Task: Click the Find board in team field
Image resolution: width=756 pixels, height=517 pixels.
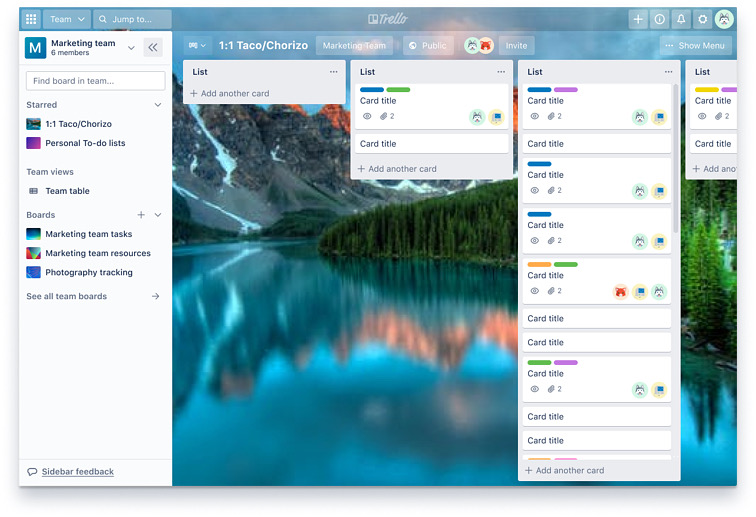Action: [x=95, y=81]
